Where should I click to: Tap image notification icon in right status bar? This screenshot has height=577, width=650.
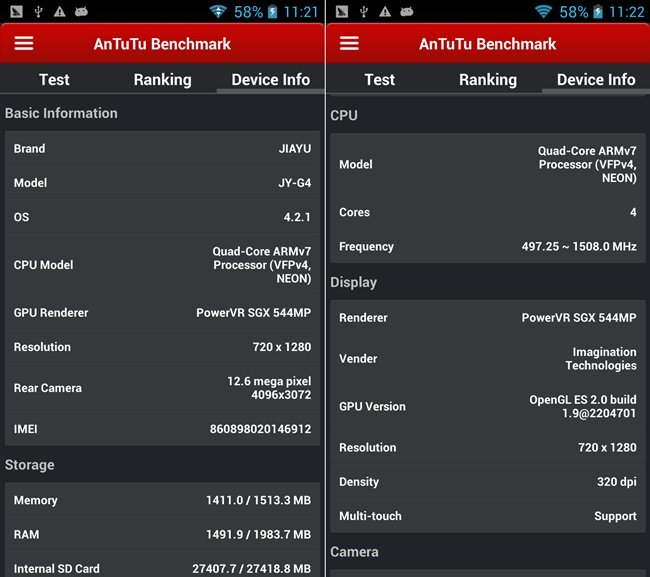click(342, 12)
